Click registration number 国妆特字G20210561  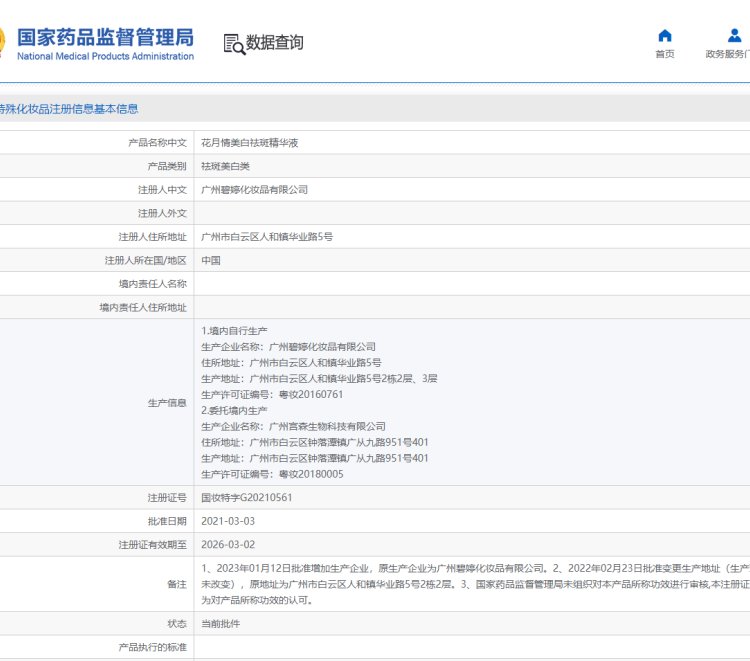pyautogui.click(x=247, y=497)
